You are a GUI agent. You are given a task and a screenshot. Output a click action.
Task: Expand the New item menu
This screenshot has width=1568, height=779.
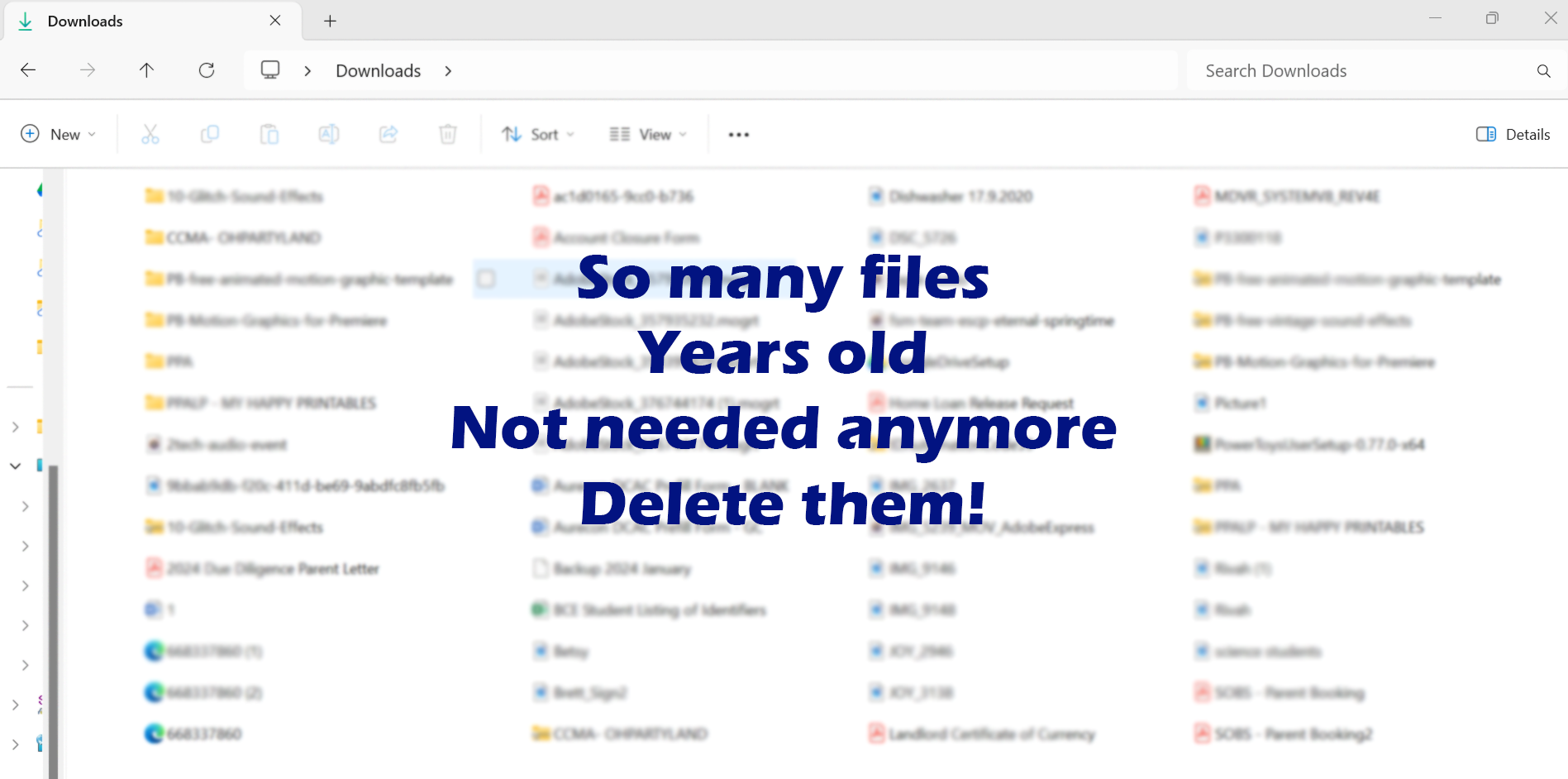point(58,133)
